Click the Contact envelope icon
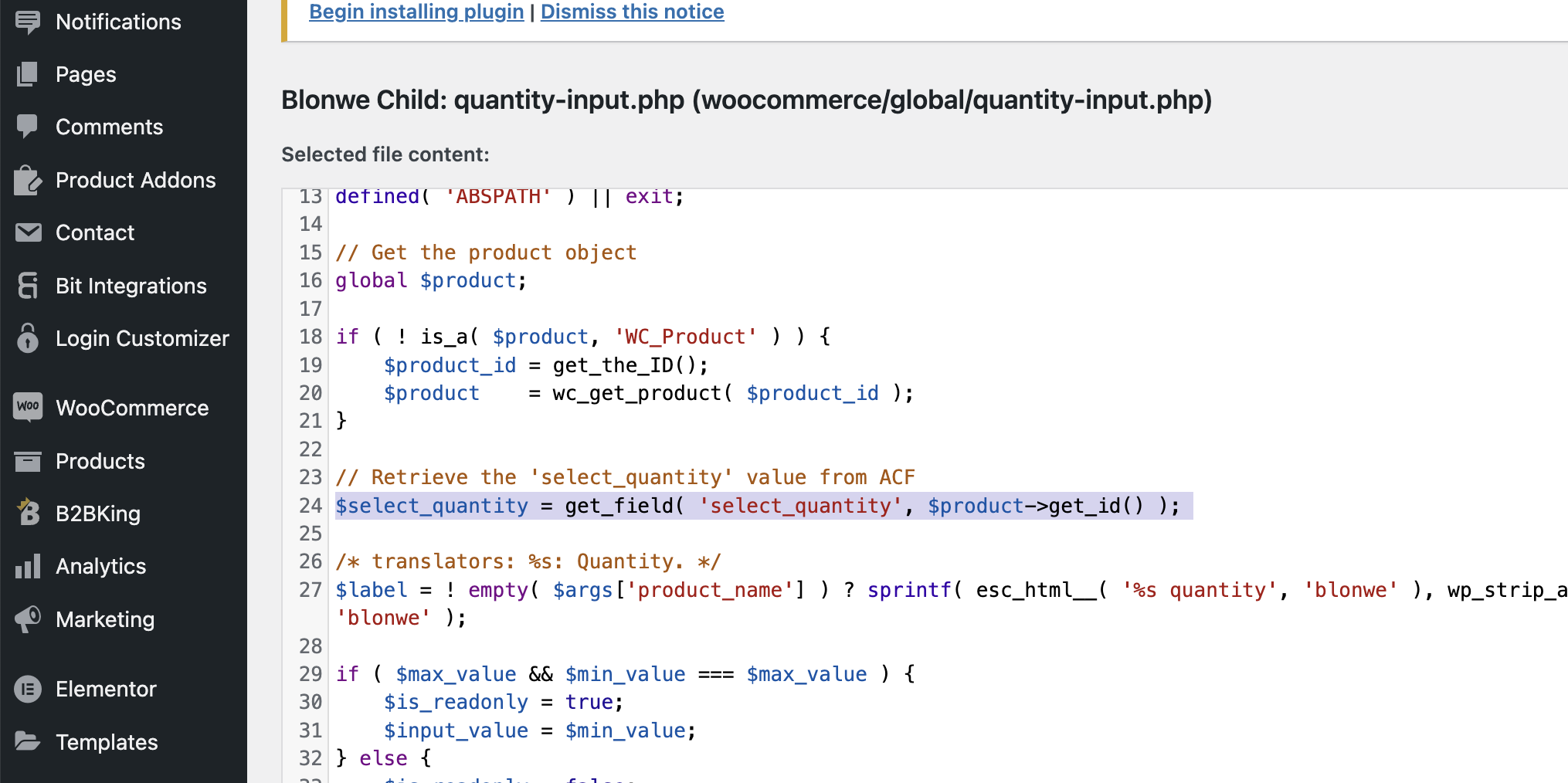The height and width of the screenshot is (783, 1568). click(x=28, y=232)
